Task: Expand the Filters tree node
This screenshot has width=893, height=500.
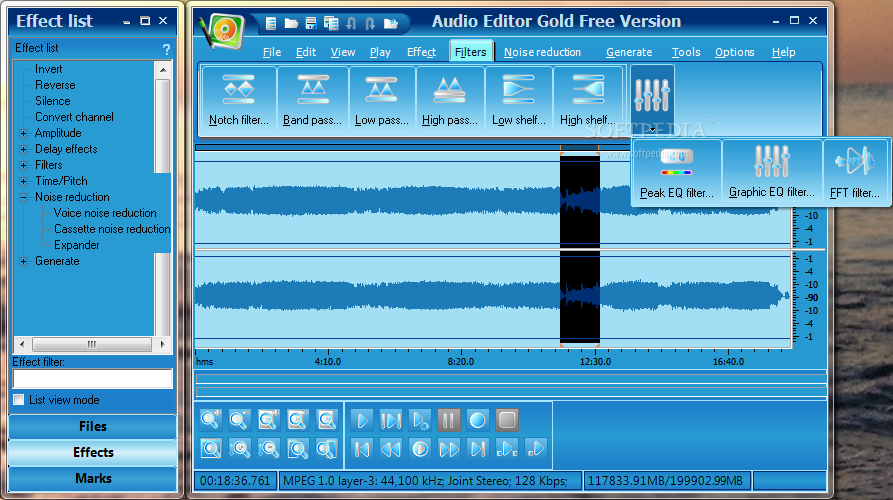Action: [x=23, y=165]
